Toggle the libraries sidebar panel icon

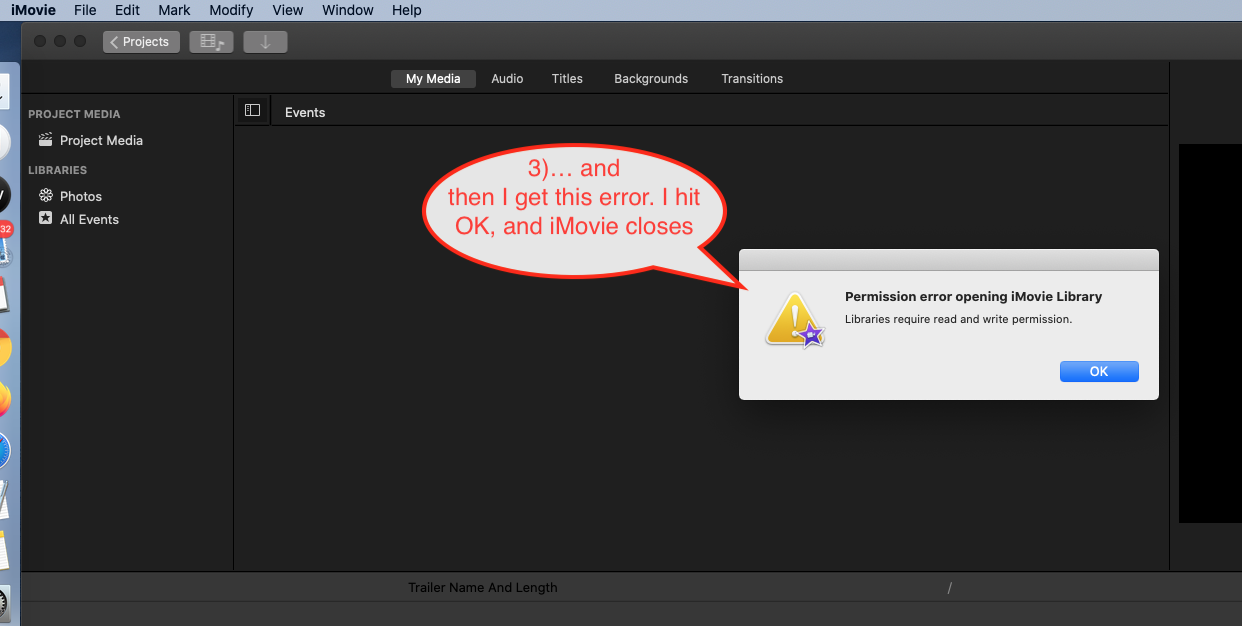point(252,111)
